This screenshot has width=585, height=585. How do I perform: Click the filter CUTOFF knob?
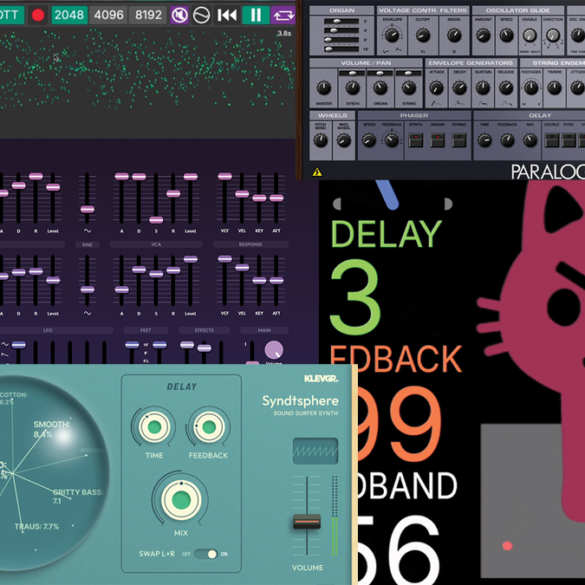tap(423, 35)
